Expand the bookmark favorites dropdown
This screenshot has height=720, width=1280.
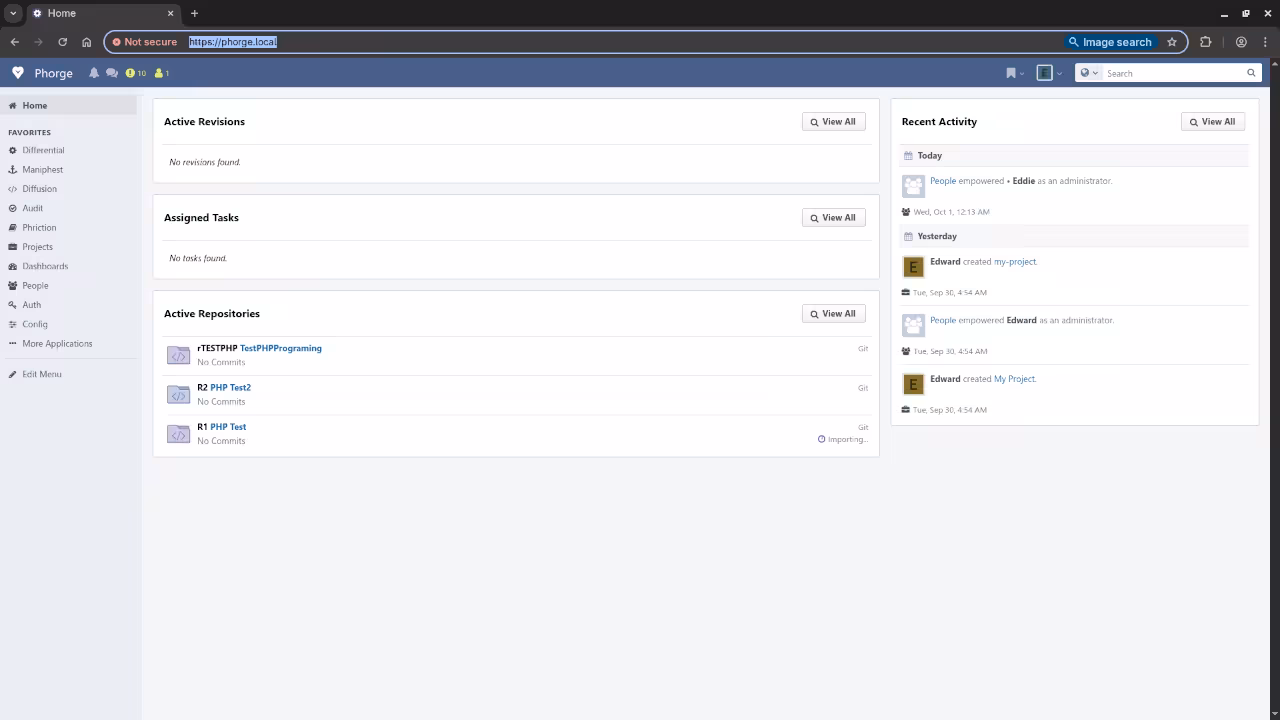pos(1015,73)
